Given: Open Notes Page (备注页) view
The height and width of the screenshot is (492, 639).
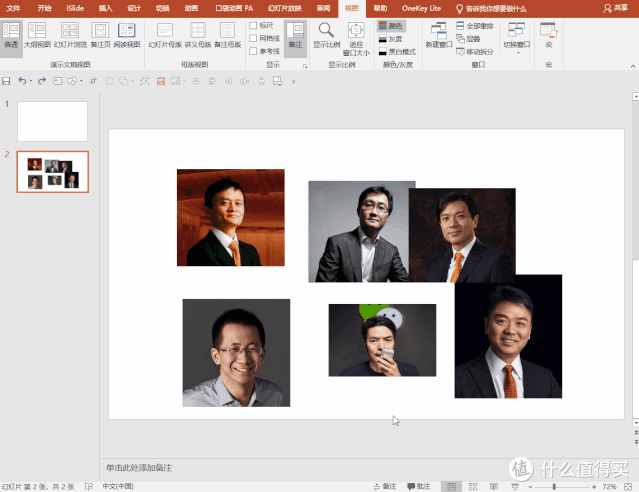Looking at the screenshot, I should coord(100,36).
